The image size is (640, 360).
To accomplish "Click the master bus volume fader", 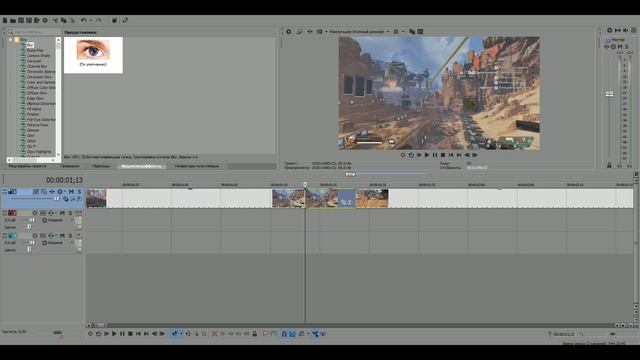I will pyautogui.click(x=609, y=94).
